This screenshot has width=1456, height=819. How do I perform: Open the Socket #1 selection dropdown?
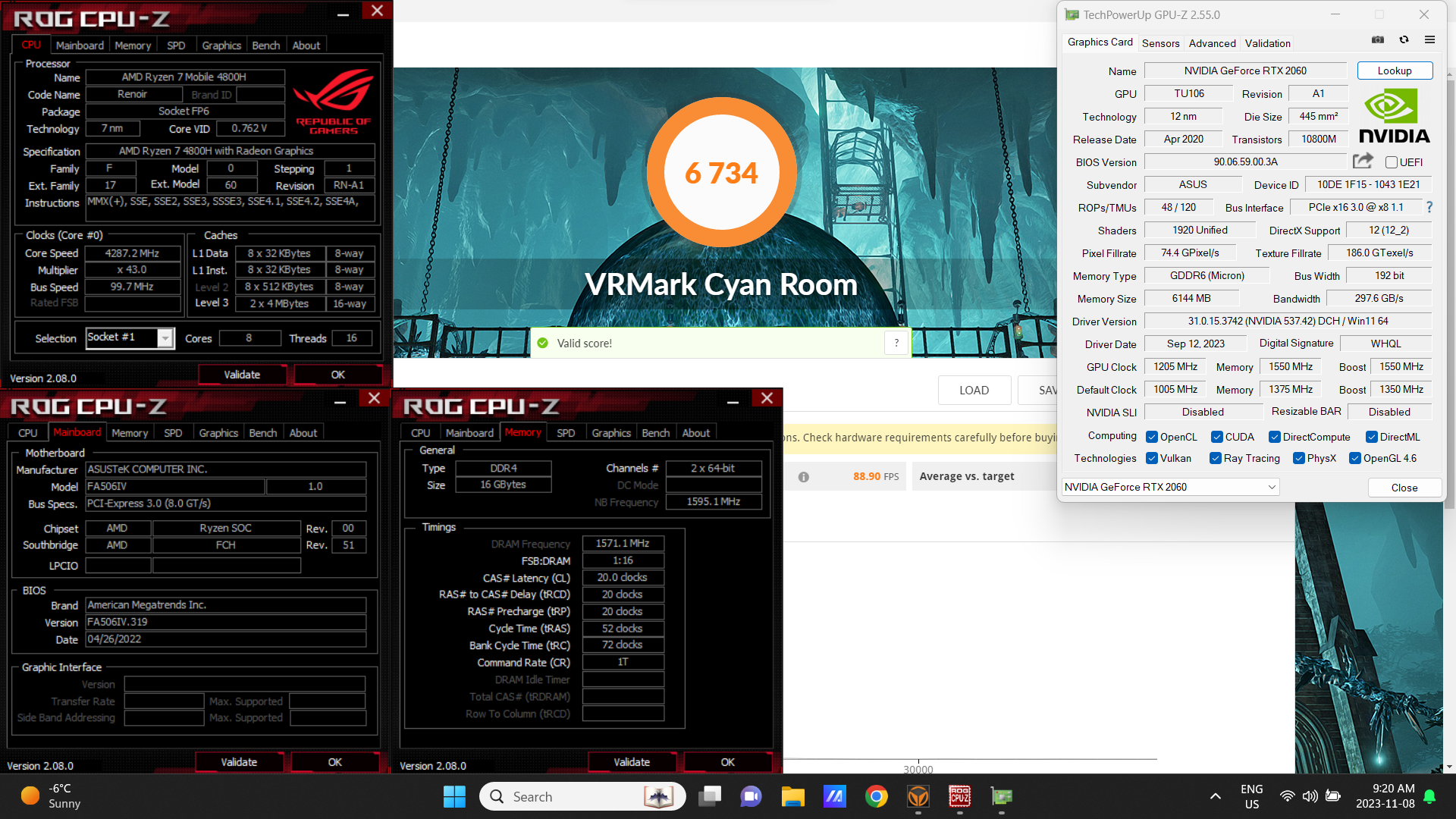[165, 338]
